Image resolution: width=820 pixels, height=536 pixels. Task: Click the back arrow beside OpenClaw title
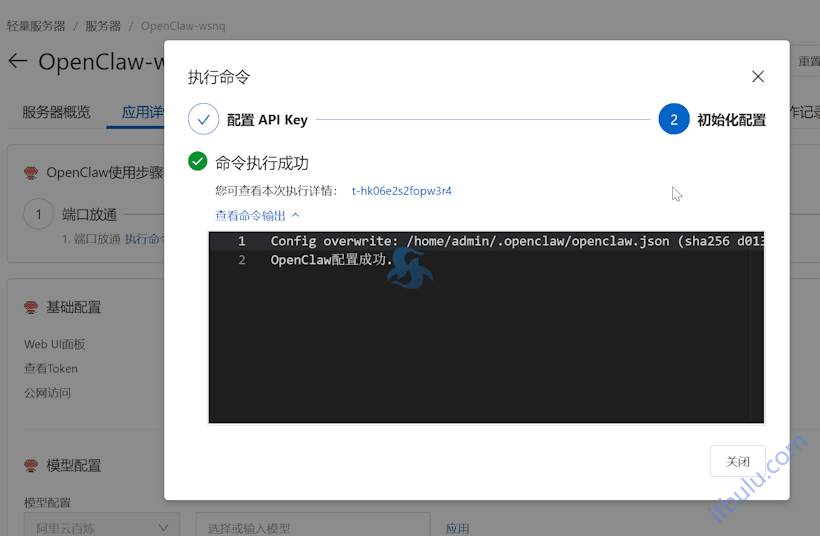[18, 61]
